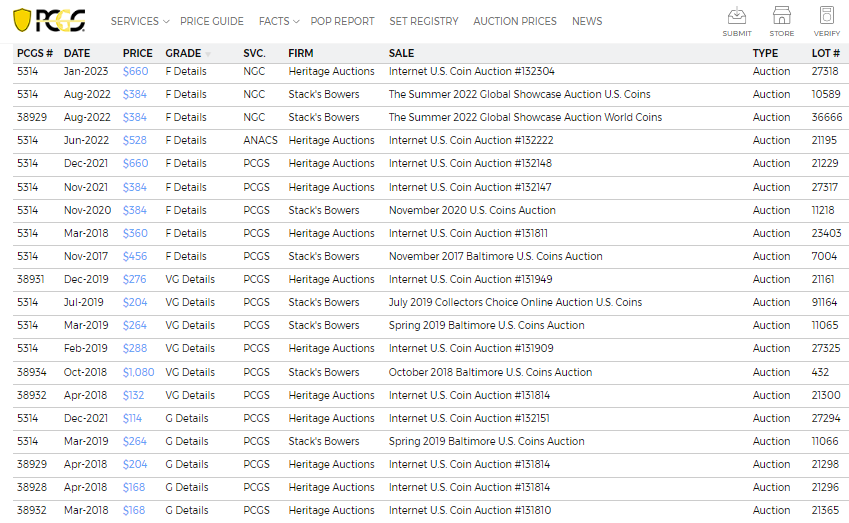The width and height of the screenshot is (849, 523).
Task: Open the Submit icon
Action: coord(737,22)
